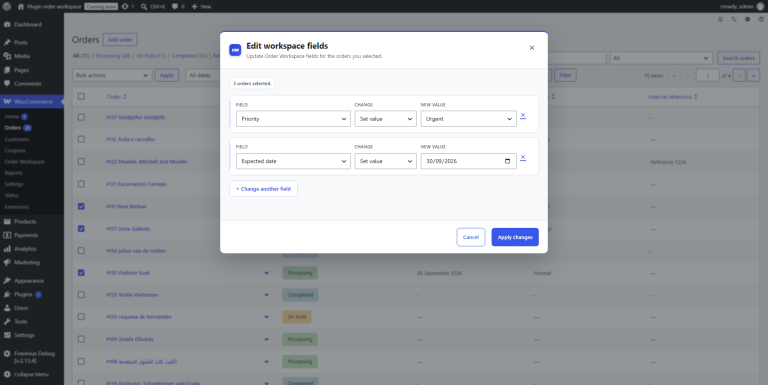Uncheck order #157 Irene Galindo
Image resolution: width=768 pixels, height=385 pixels.
point(81,229)
